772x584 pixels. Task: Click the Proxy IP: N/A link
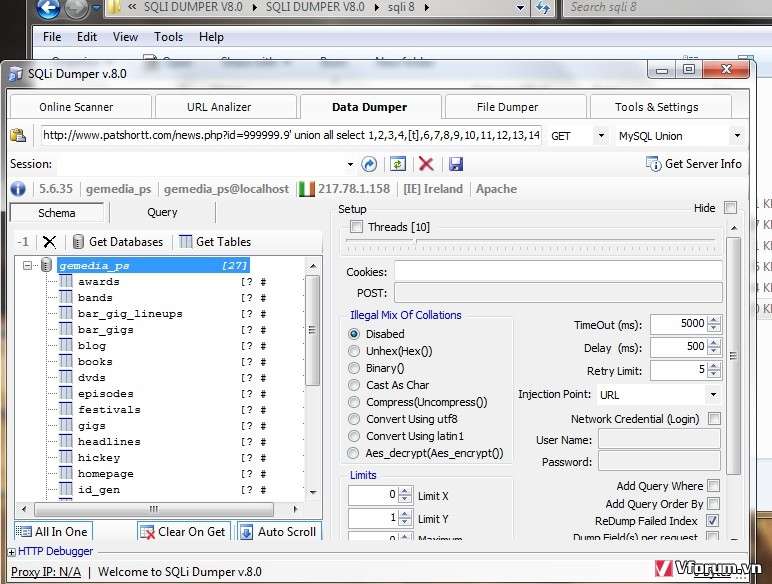[46, 572]
